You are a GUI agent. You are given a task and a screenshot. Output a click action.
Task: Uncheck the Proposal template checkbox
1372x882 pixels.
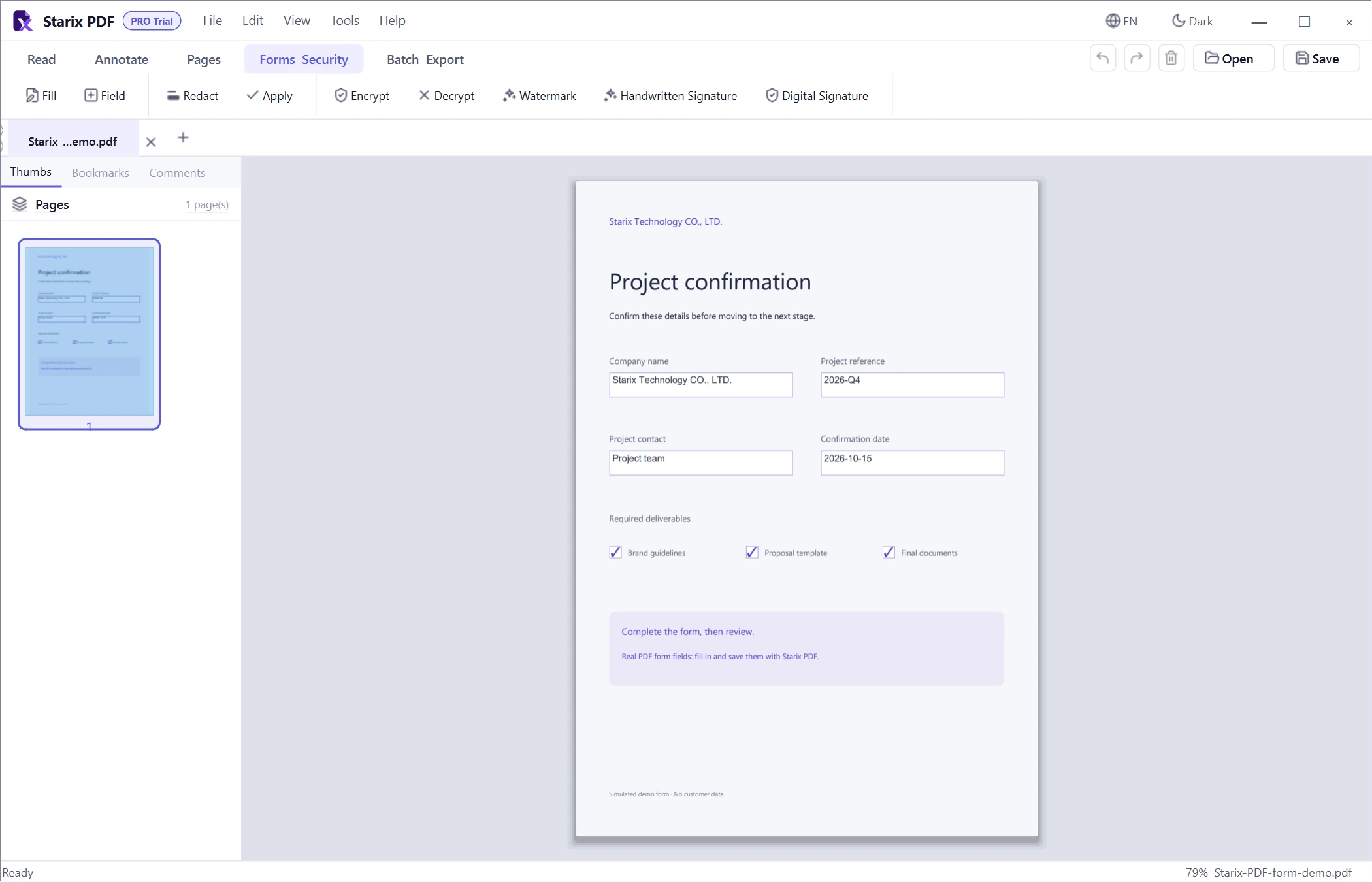pyautogui.click(x=752, y=553)
